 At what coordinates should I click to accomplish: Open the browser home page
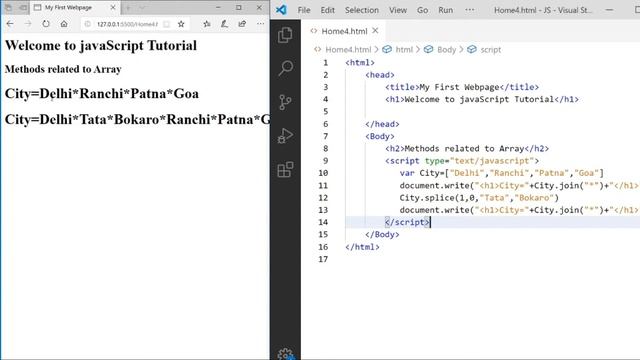pyautogui.click(x=64, y=24)
